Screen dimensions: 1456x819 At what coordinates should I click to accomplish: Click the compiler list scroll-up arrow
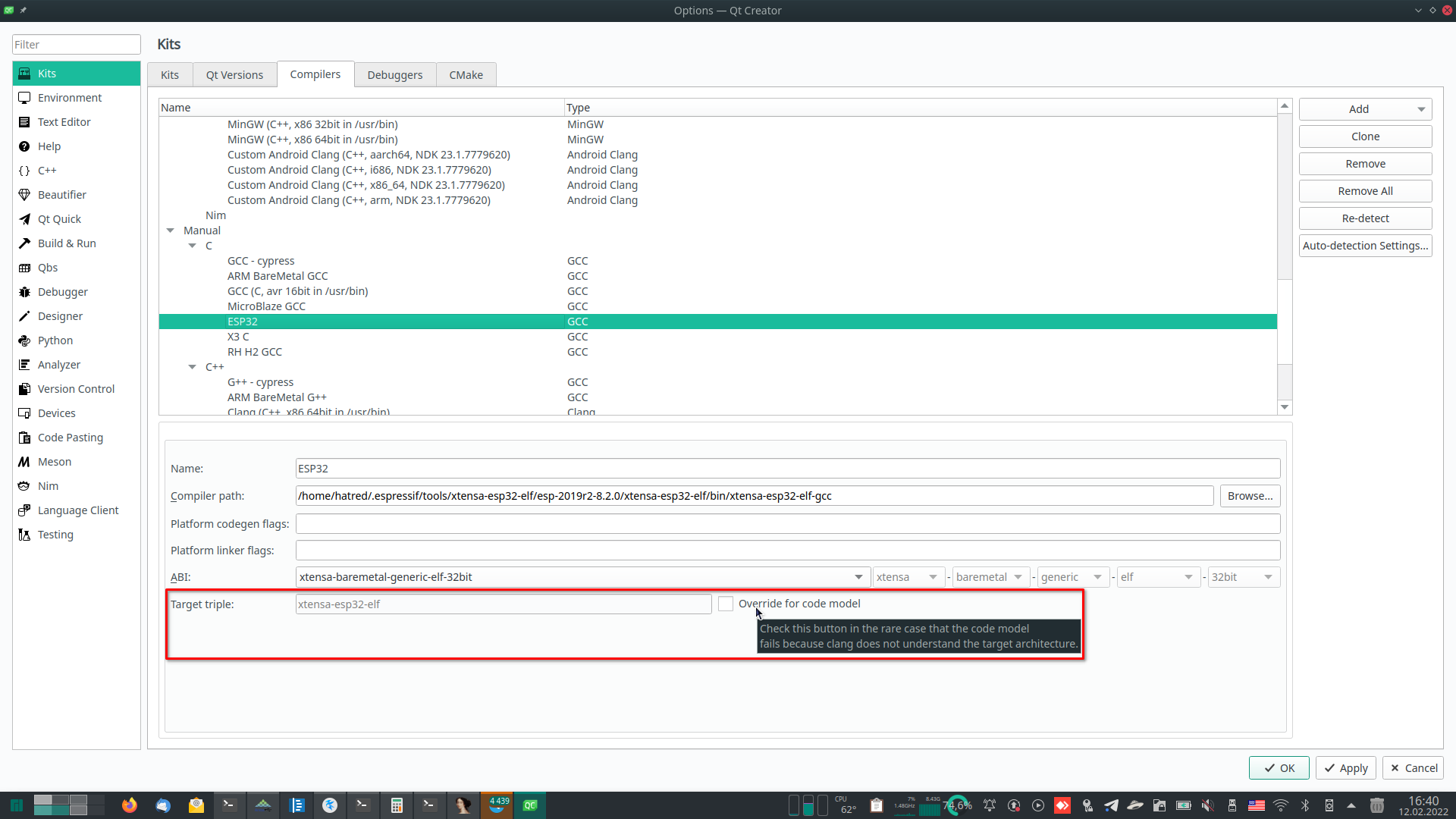(1285, 106)
